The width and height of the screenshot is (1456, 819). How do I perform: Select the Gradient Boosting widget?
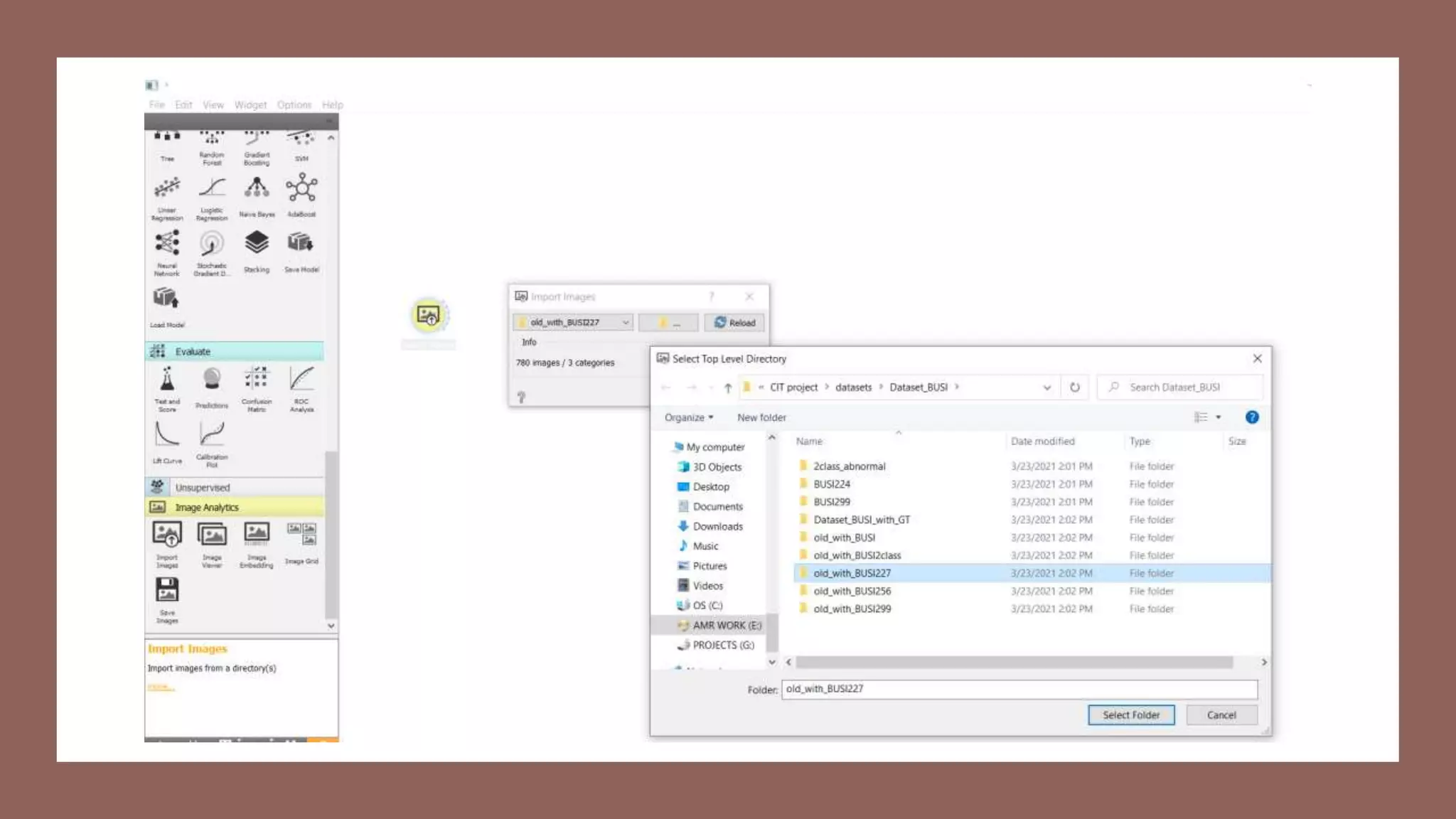pyautogui.click(x=257, y=147)
